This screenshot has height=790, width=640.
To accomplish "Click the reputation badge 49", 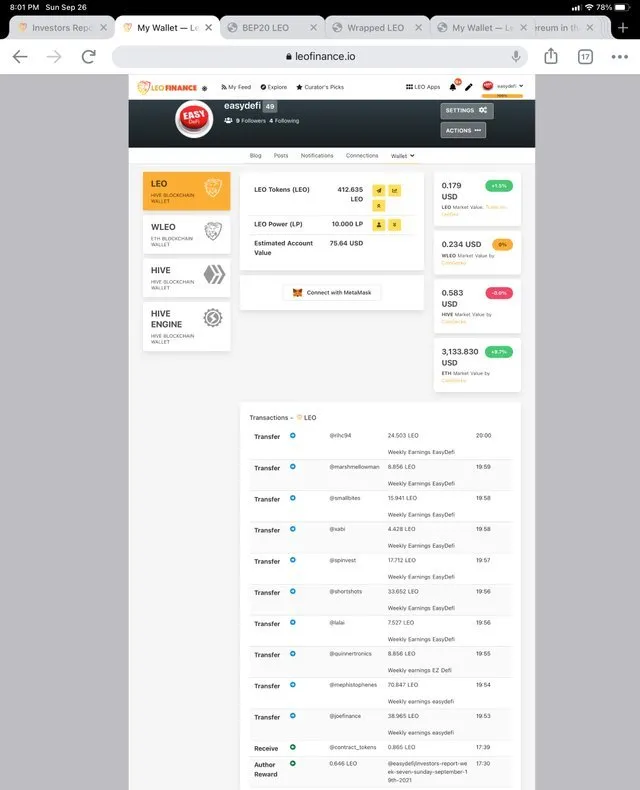I will (x=270, y=106).
